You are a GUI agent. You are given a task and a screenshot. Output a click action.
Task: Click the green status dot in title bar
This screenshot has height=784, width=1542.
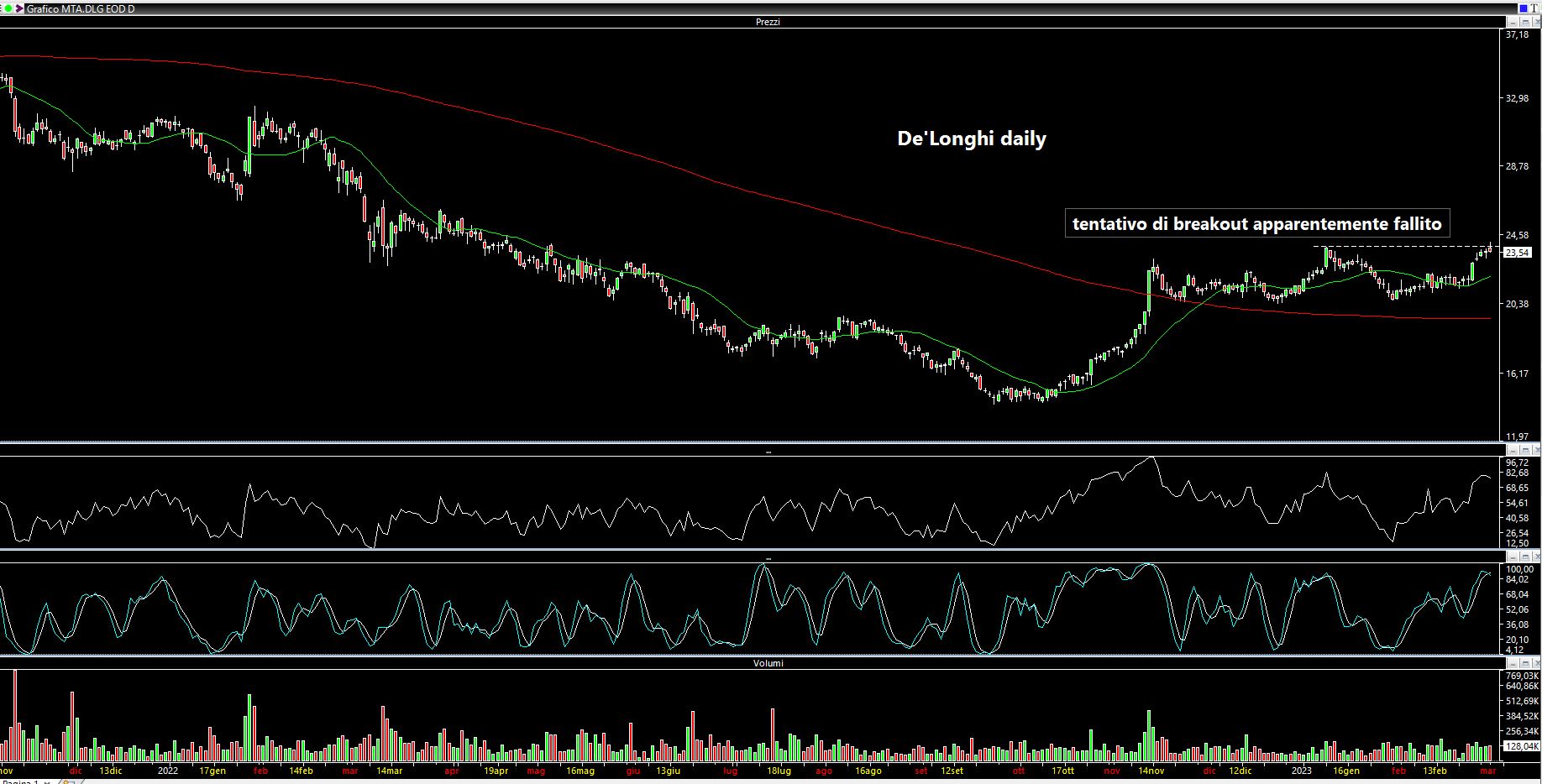8,8
